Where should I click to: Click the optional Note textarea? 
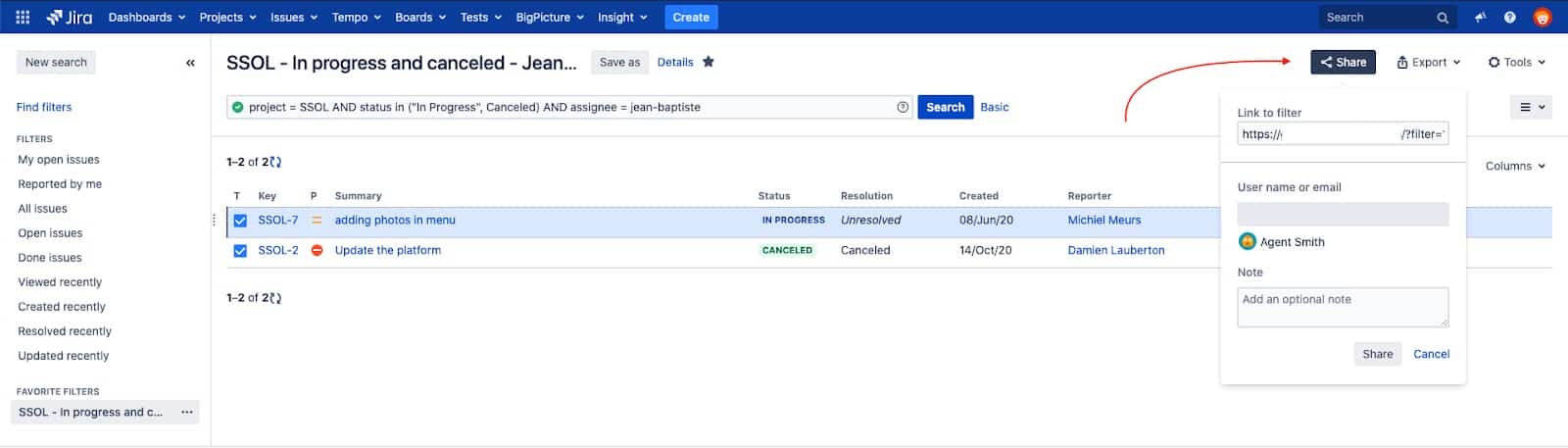click(x=1343, y=307)
